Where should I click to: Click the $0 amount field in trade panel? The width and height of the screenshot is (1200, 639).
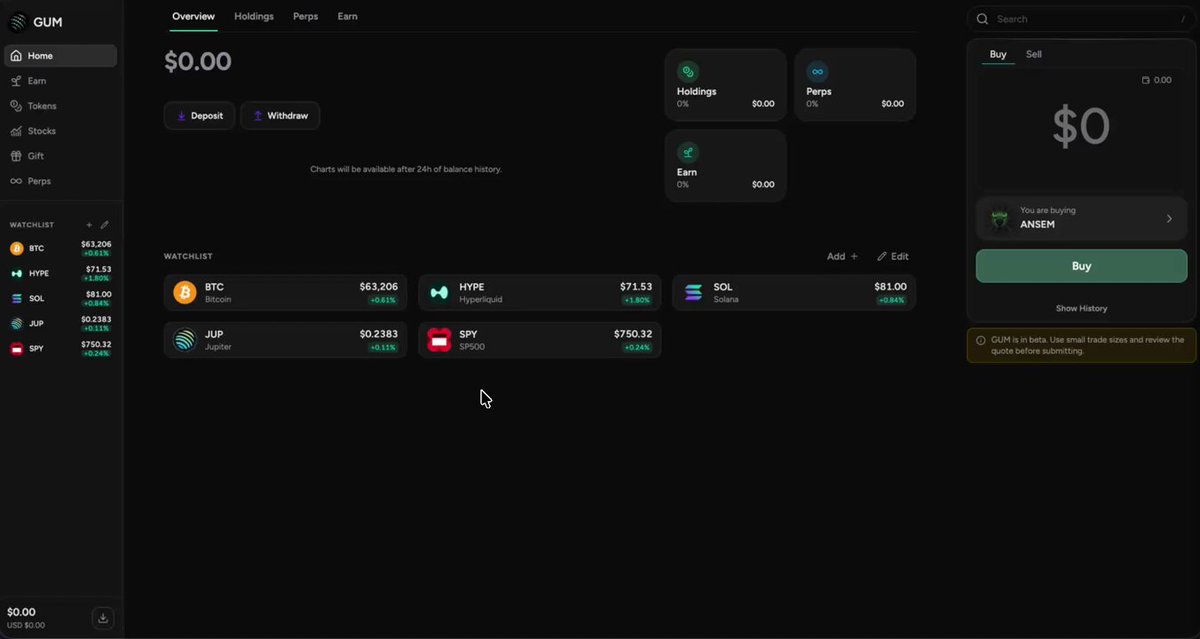1081,127
